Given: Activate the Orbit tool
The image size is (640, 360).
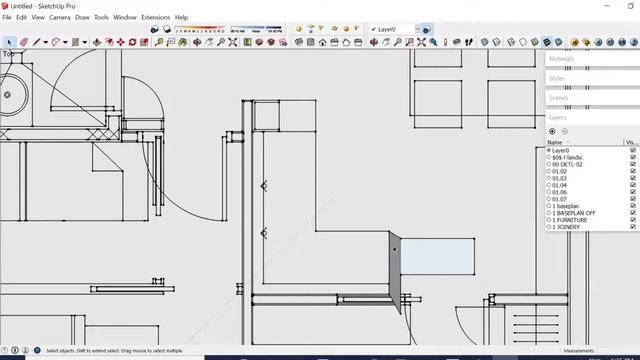Looking at the screenshot, I should [x=197, y=42].
